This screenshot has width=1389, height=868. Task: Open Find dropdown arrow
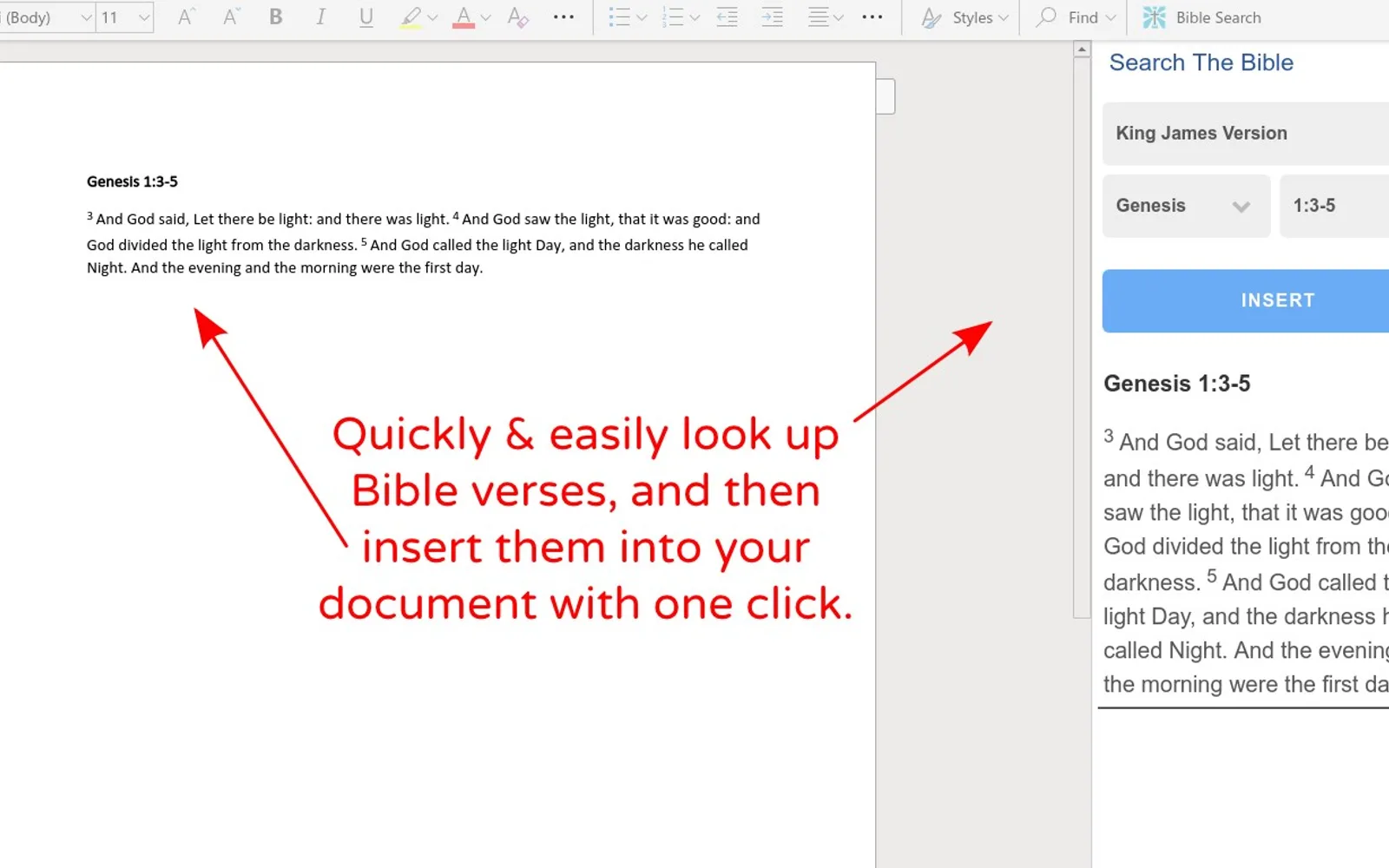tap(1110, 17)
